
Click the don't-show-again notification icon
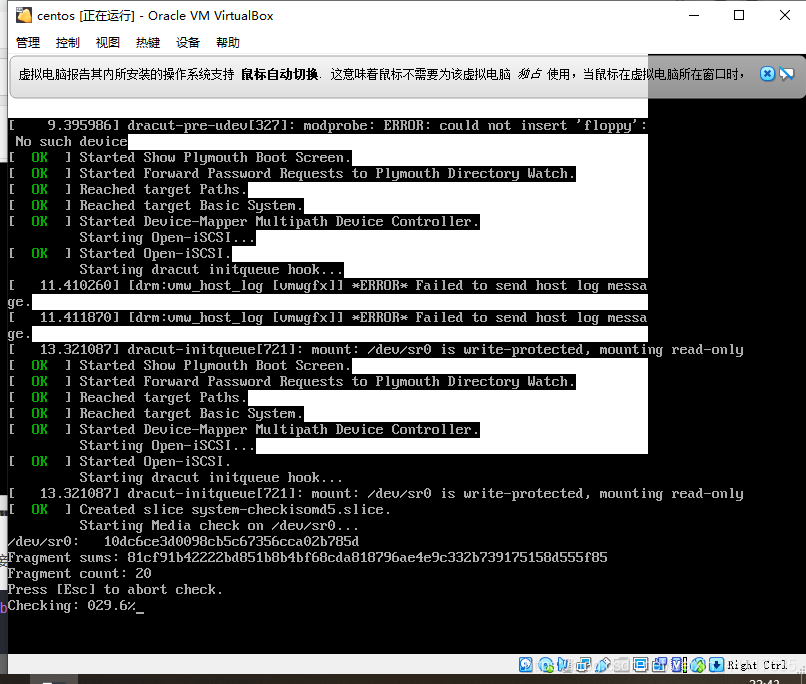(x=786, y=74)
